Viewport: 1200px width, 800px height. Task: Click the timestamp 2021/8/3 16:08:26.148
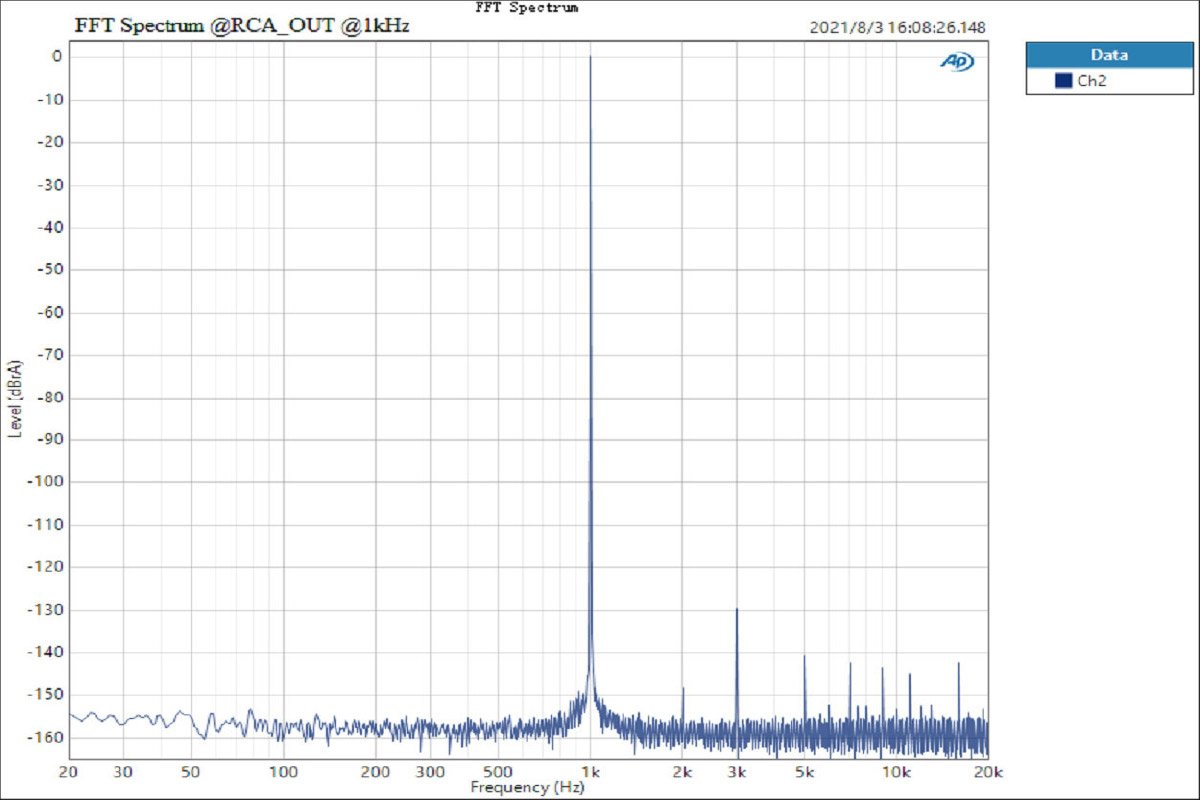[897, 28]
